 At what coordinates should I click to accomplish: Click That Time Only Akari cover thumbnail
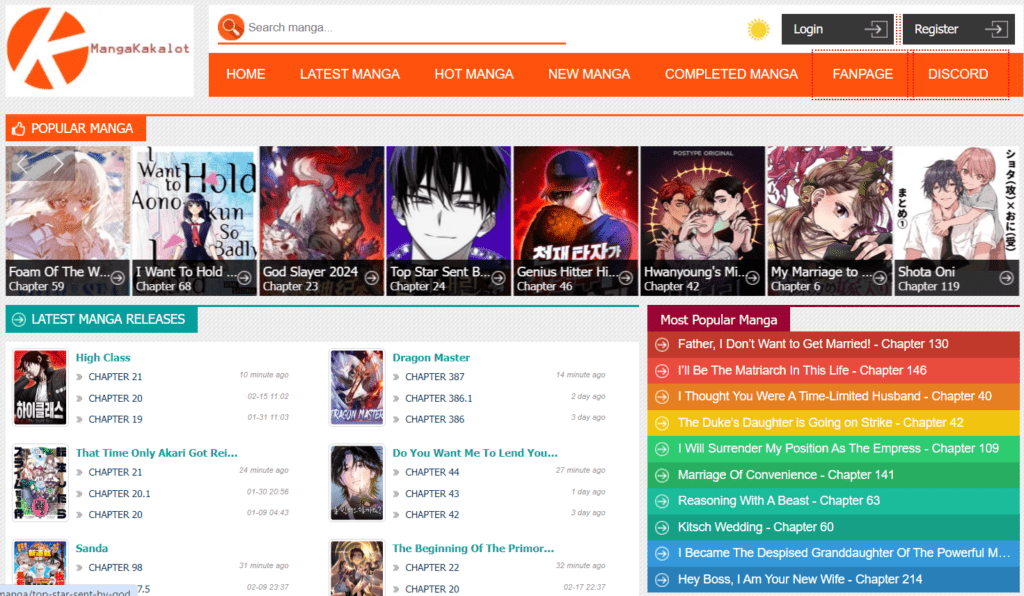[x=40, y=483]
